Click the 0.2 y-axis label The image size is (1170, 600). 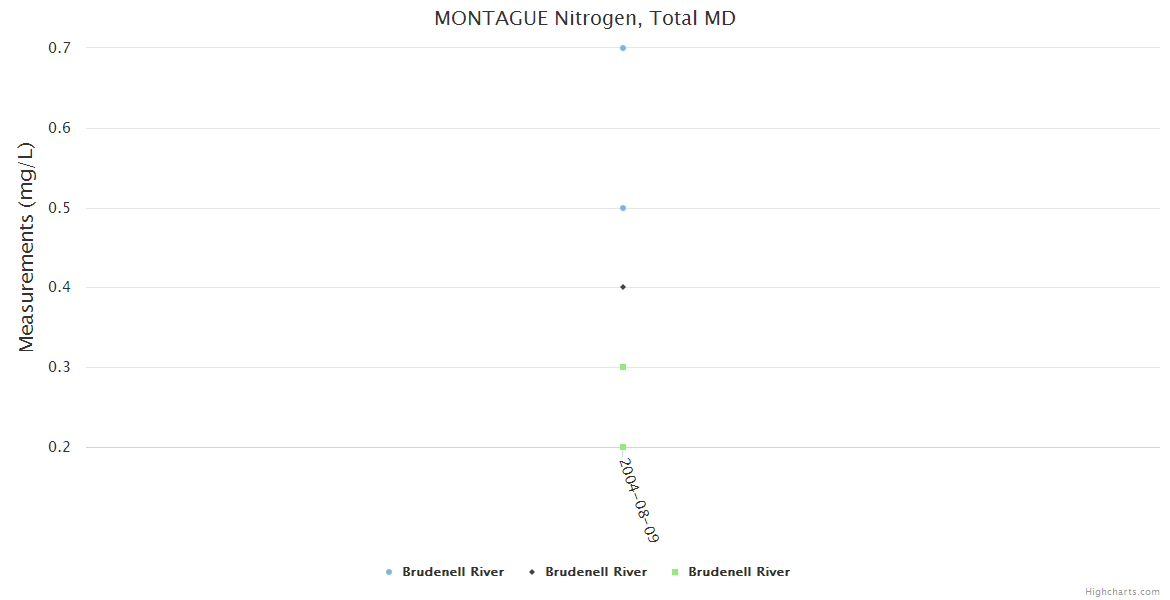[x=62, y=447]
